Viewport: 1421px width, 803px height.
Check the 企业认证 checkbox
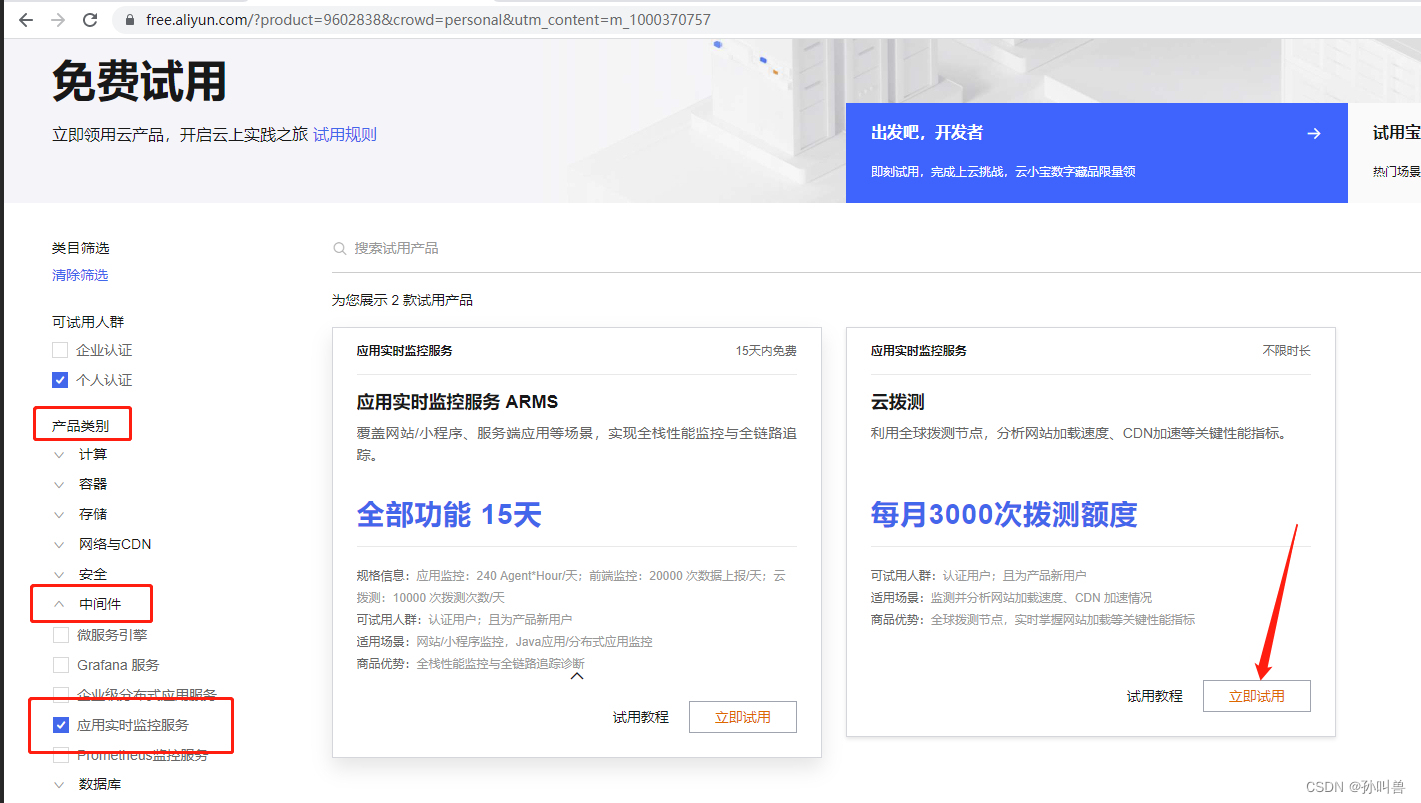coord(60,350)
